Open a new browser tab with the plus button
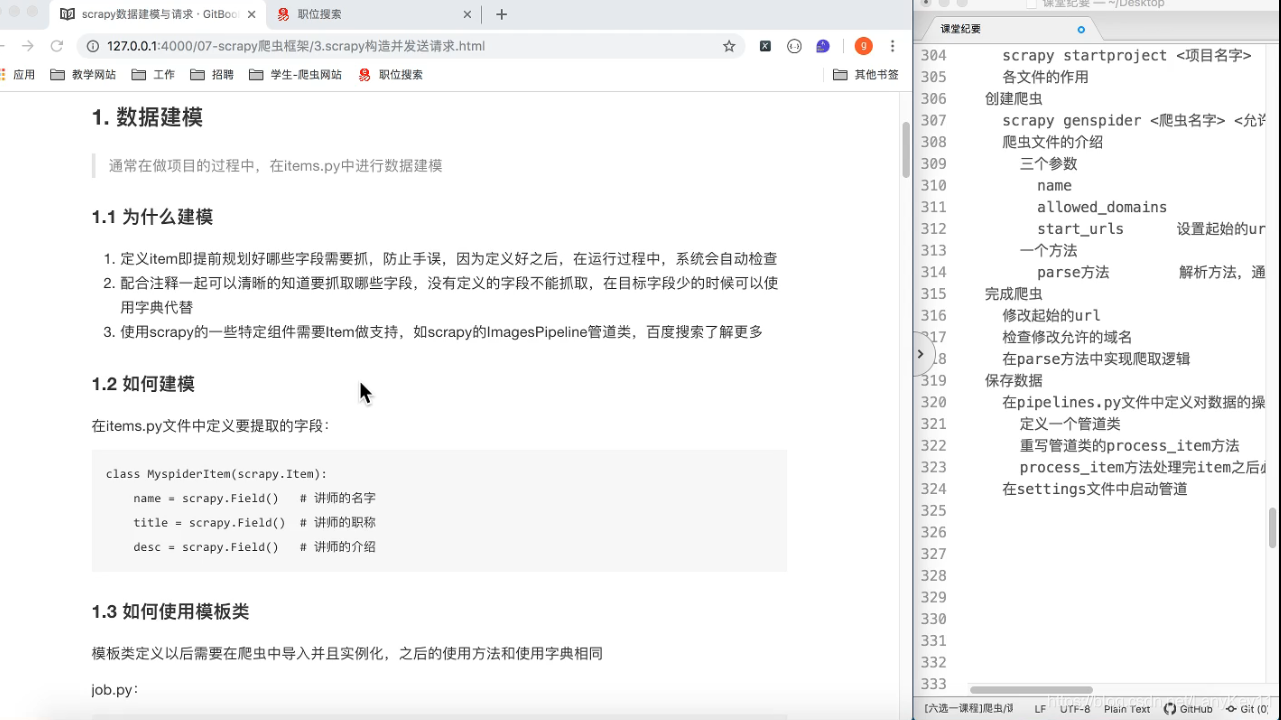The image size is (1281, 720). (500, 14)
